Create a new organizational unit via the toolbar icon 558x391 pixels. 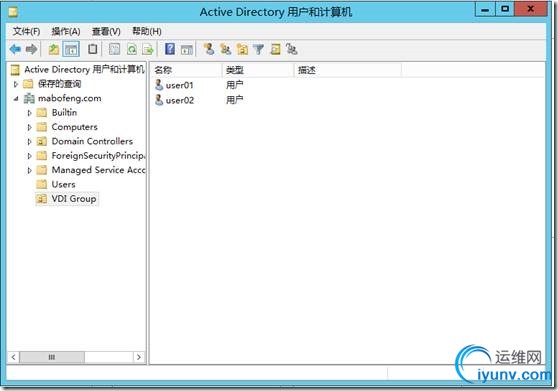pyautogui.click(x=242, y=49)
